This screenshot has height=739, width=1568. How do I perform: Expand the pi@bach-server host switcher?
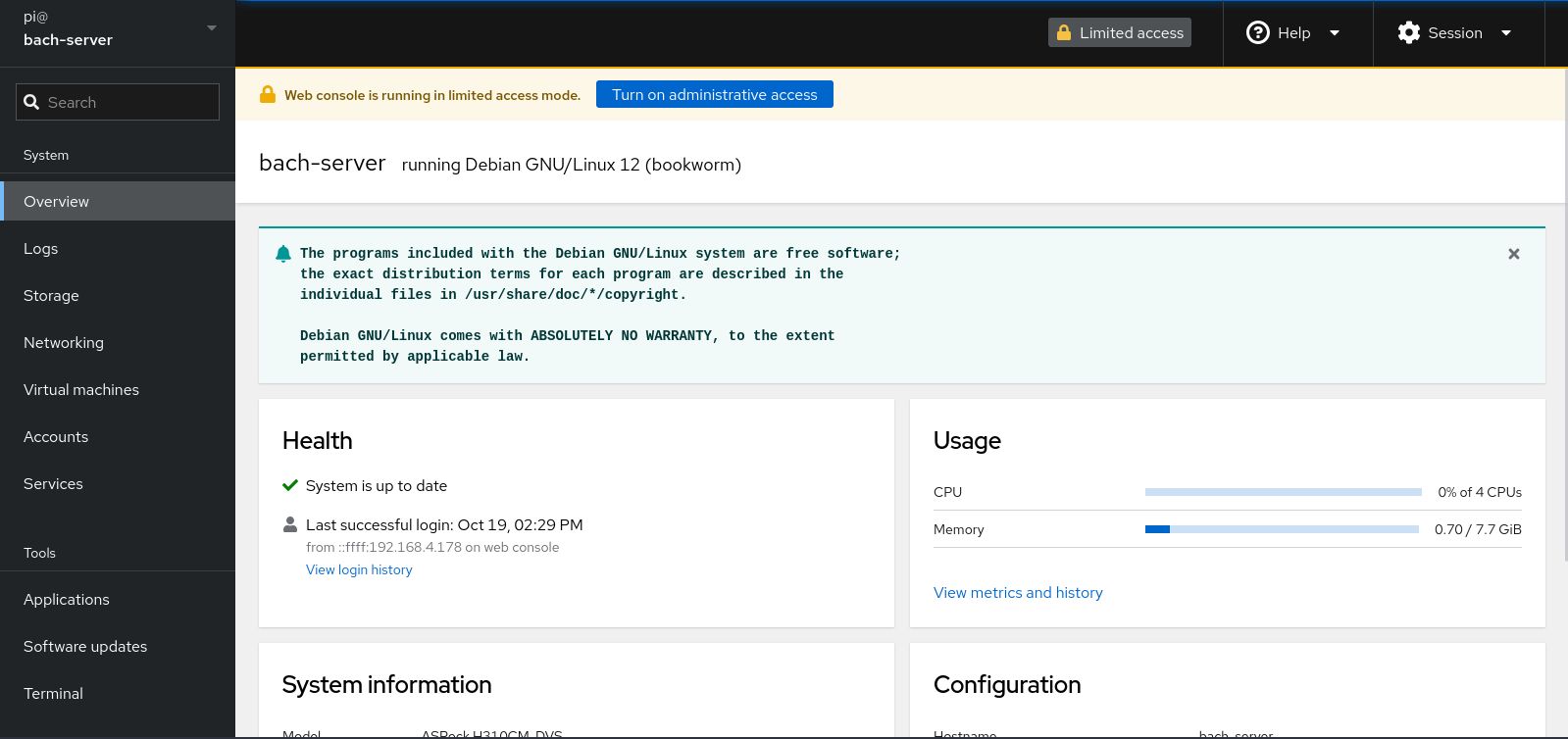[x=211, y=28]
